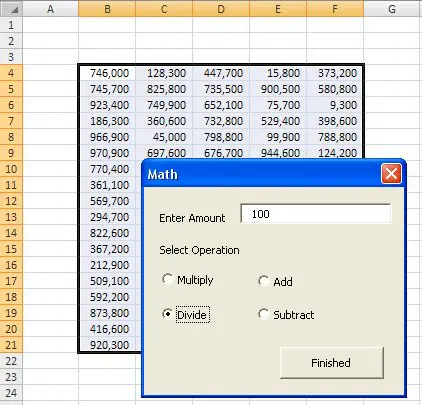Click the Enter Amount text field
Image resolution: width=422 pixels, height=405 pixels.
click(x=316, y=214)
